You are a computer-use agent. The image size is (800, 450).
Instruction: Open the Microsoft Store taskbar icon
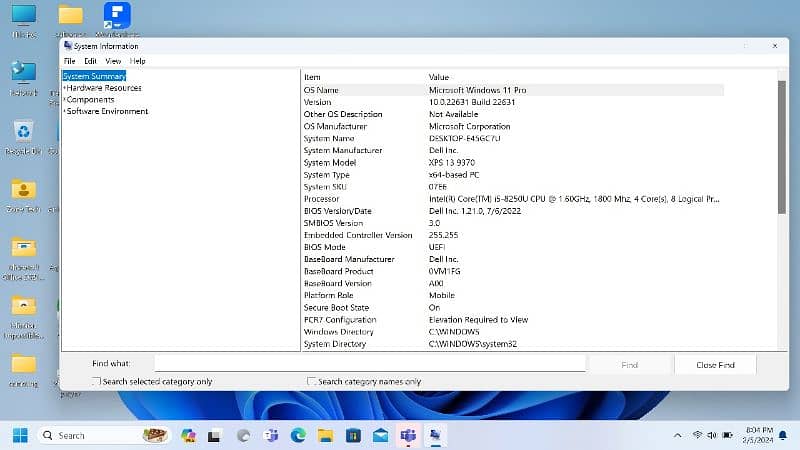pos(352,435)
